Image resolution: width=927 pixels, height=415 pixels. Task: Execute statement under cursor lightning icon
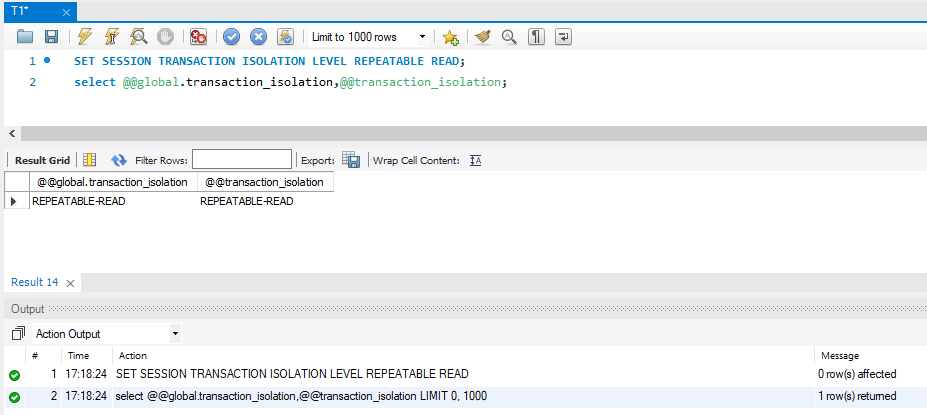[x=112, y=37]
